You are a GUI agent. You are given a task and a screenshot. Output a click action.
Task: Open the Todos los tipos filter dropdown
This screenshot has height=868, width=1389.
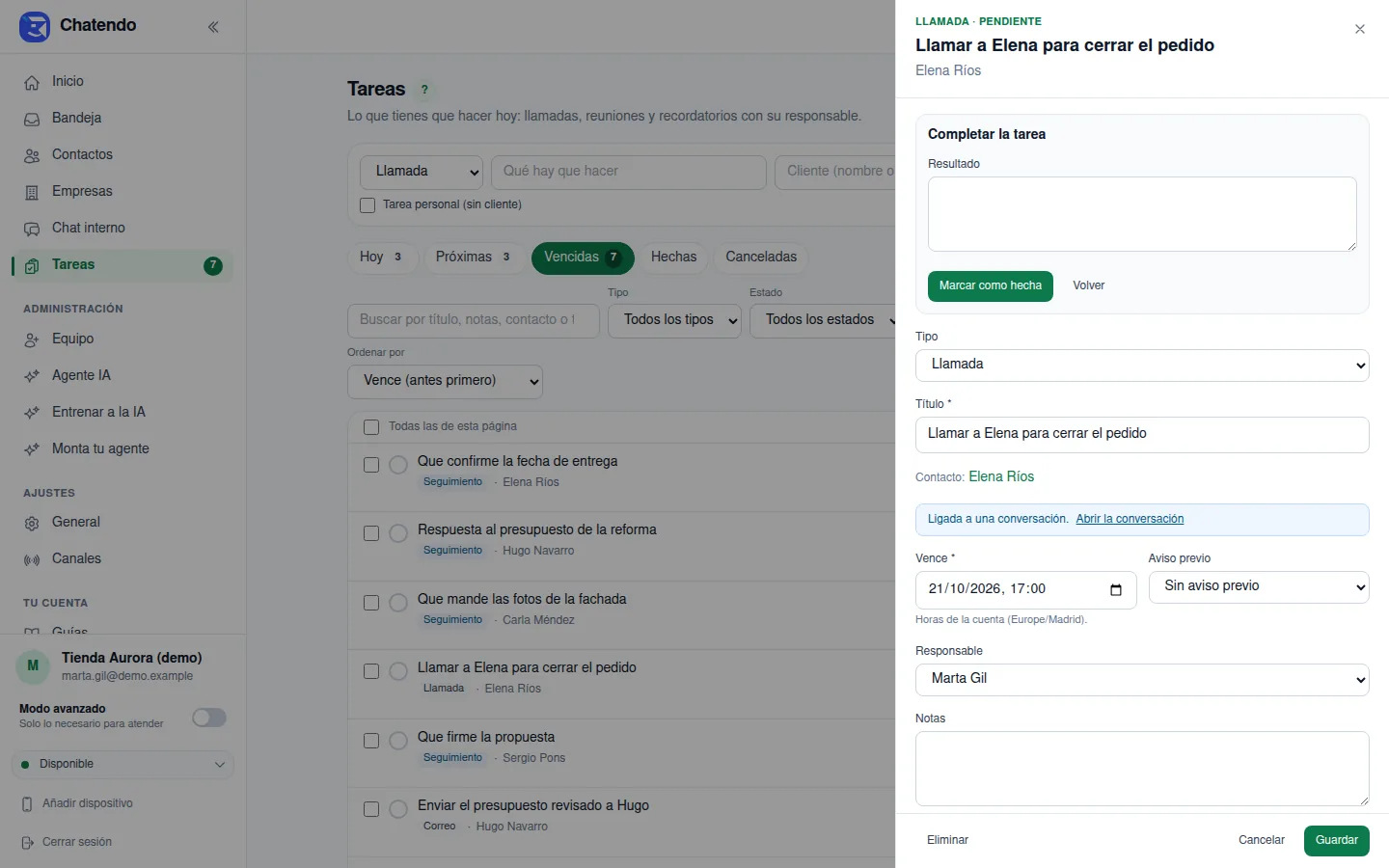(x=674, y=320)
